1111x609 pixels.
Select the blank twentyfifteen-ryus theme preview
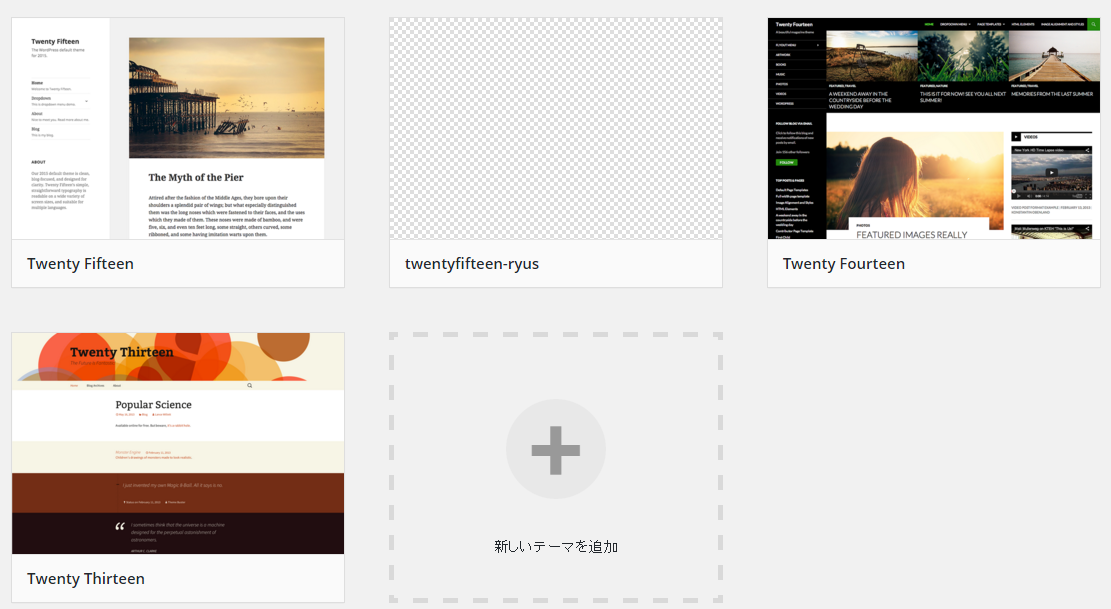tap(556, 129)
